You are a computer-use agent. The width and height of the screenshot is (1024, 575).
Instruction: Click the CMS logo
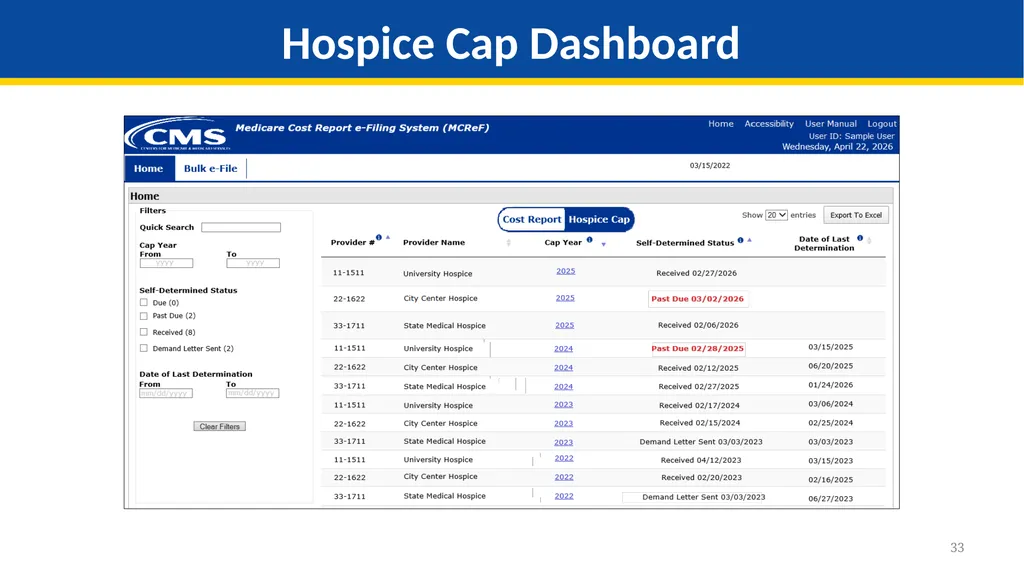[x=178, y=135]
